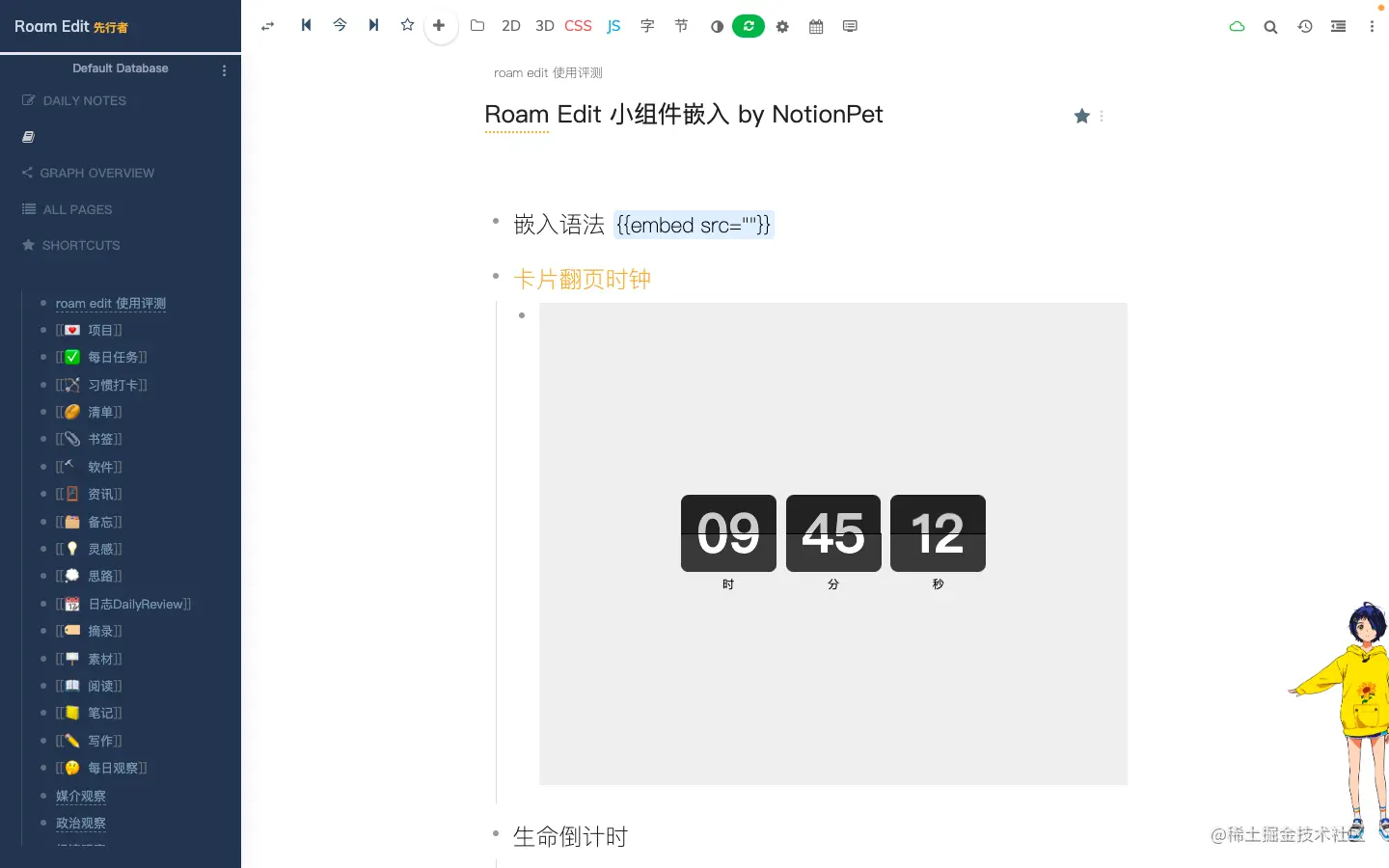Jump to today using the 今 button
Viewport: 1389px width, 868px height.
340,25
